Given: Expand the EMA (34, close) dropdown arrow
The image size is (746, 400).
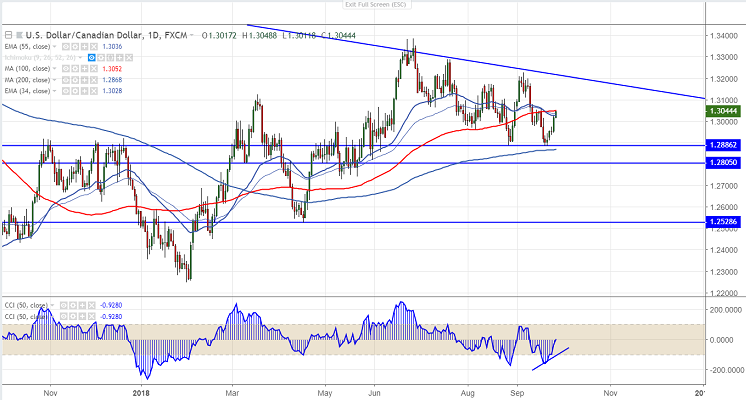Looking at the screenshot, I should (55, 91).
